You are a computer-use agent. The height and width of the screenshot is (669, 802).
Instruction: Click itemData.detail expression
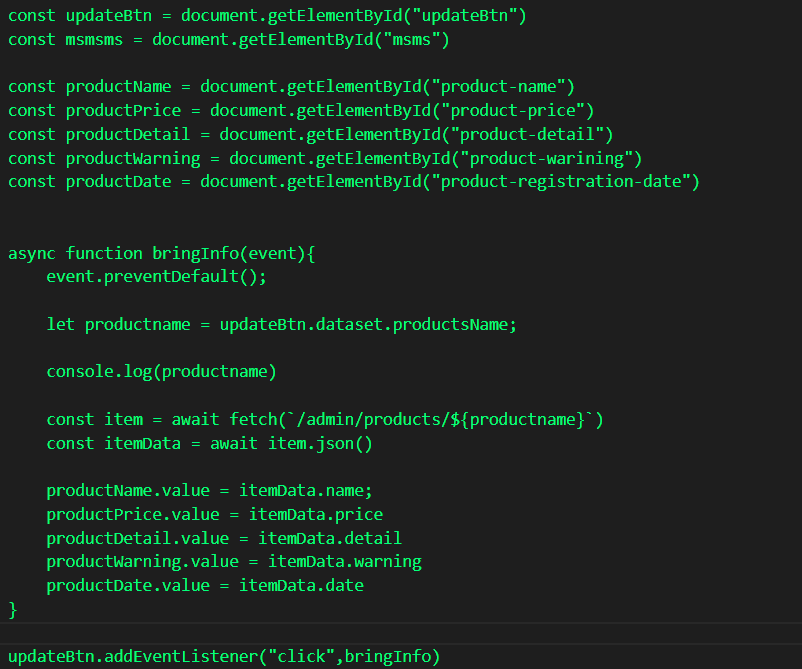click(330, 538)
